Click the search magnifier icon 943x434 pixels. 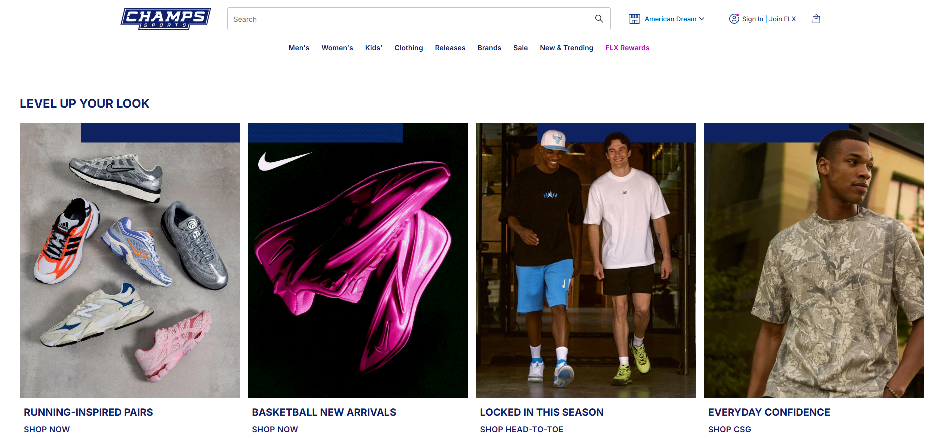(x=598, y=19)
